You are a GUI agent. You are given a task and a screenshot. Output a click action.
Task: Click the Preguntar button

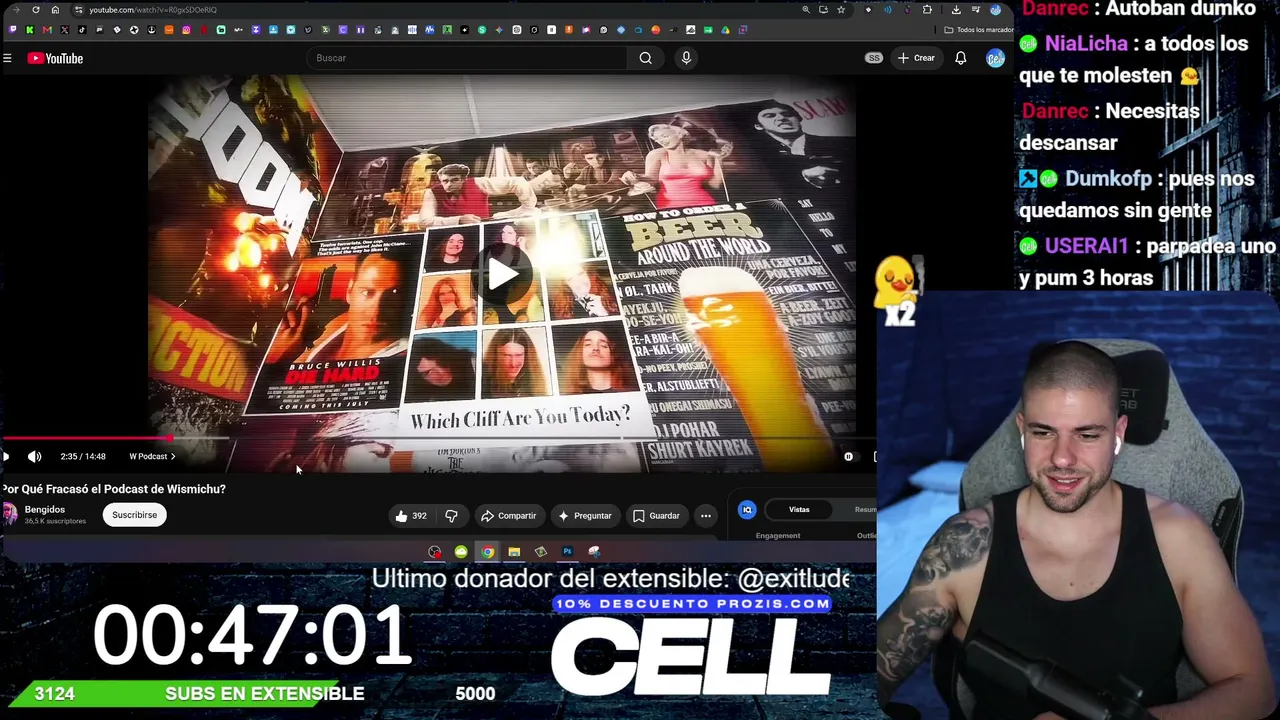[585, 516]
